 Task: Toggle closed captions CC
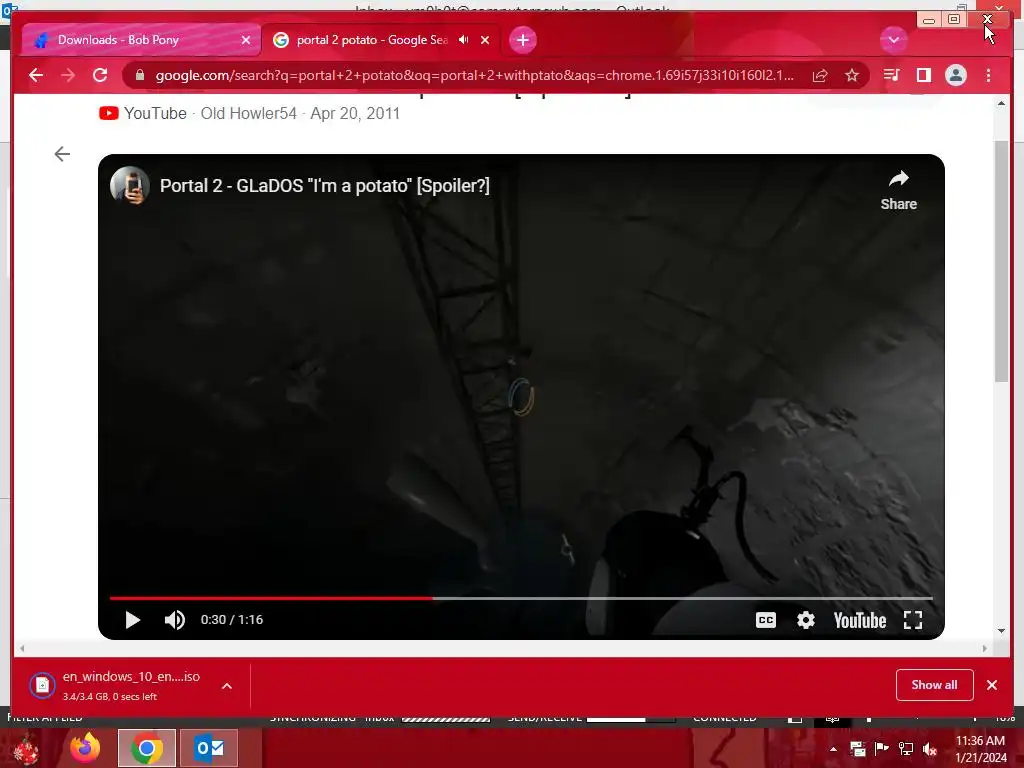765,620
